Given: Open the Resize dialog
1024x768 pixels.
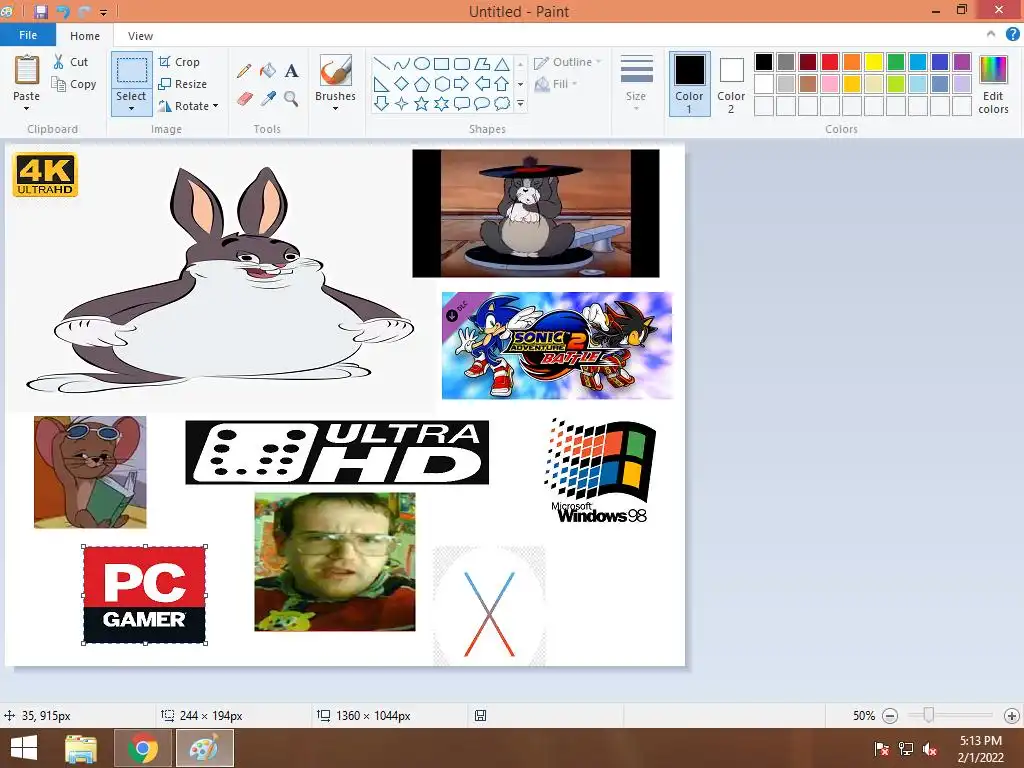Looking at the screenshot, I should click(183, 84).
